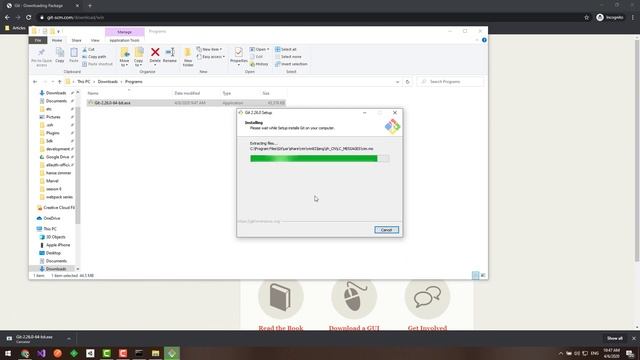Click History in the Open group
The width and height of the screenshot is (640, 360).
259,64
